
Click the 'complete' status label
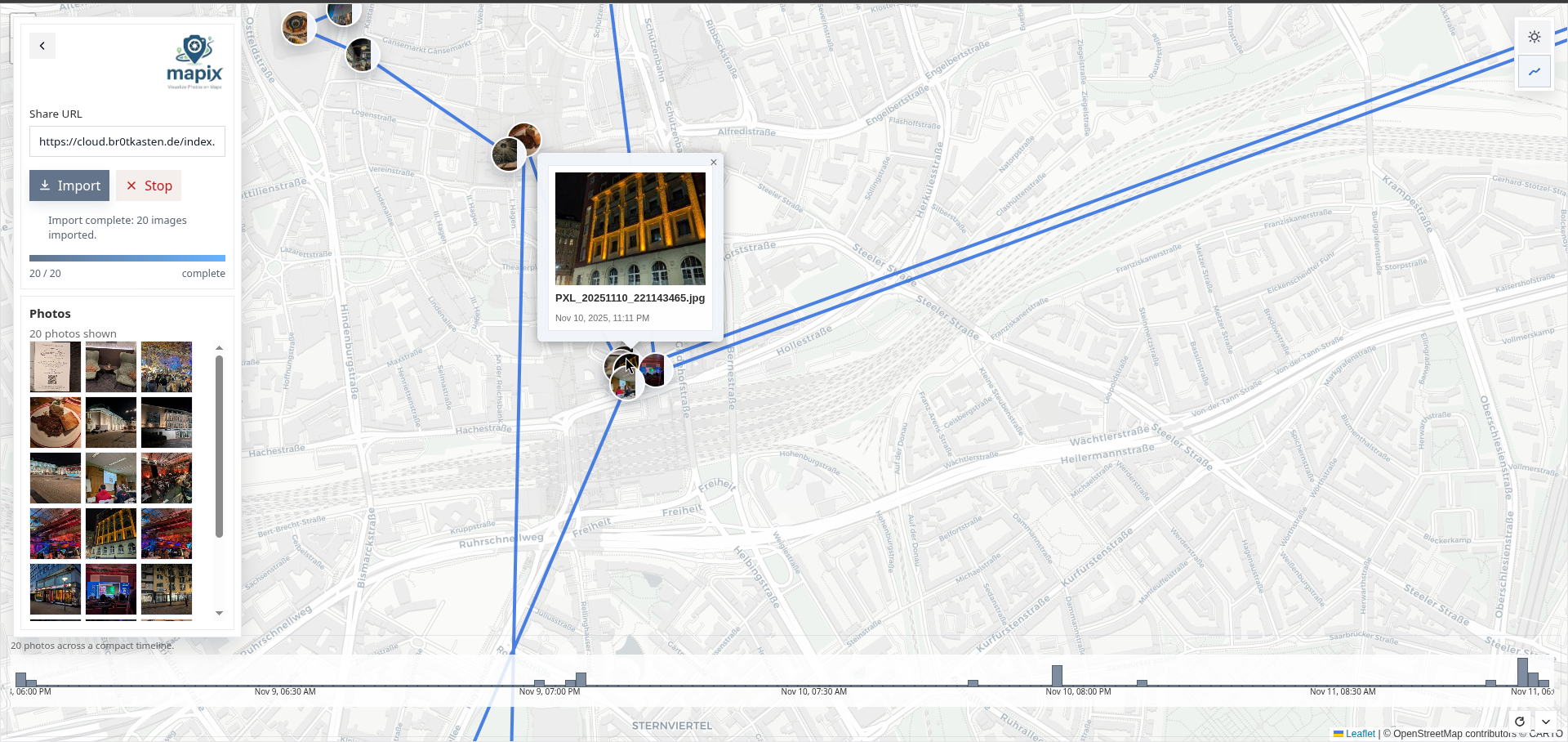coord(203,274)
